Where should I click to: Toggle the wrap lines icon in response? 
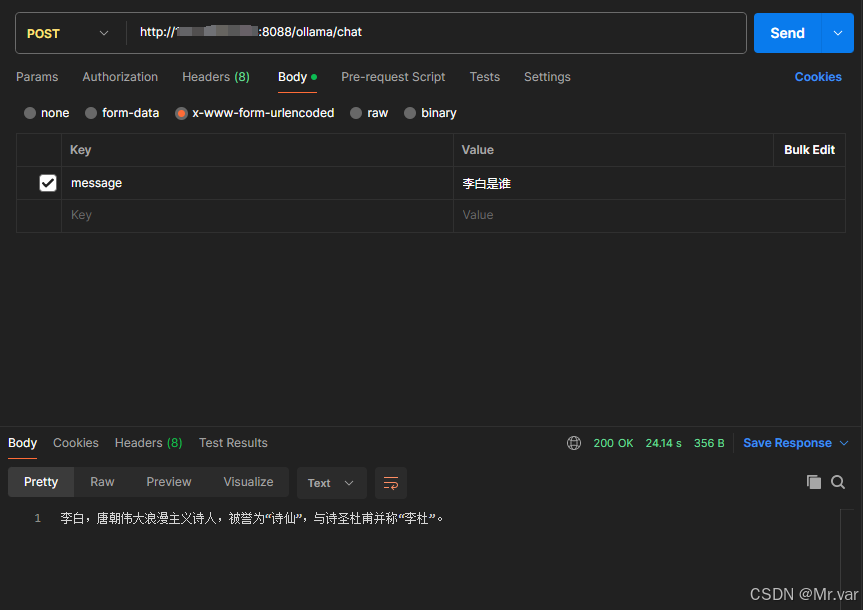[391, 483]
